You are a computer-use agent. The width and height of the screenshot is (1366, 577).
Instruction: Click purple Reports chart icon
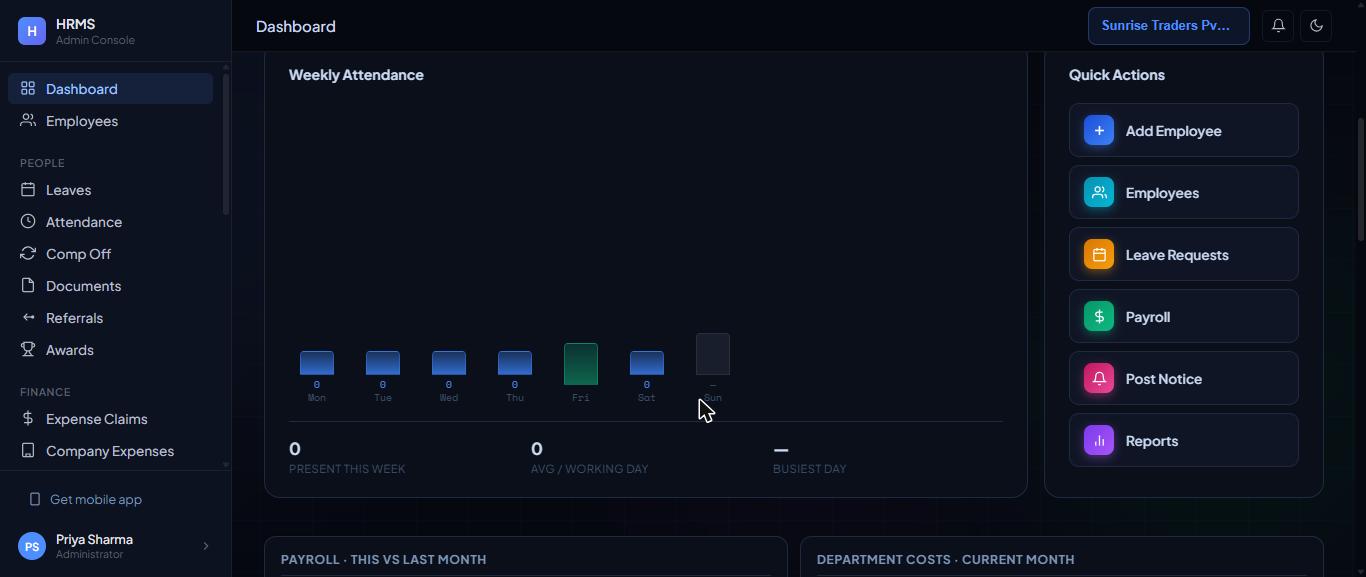point(1099,440)
